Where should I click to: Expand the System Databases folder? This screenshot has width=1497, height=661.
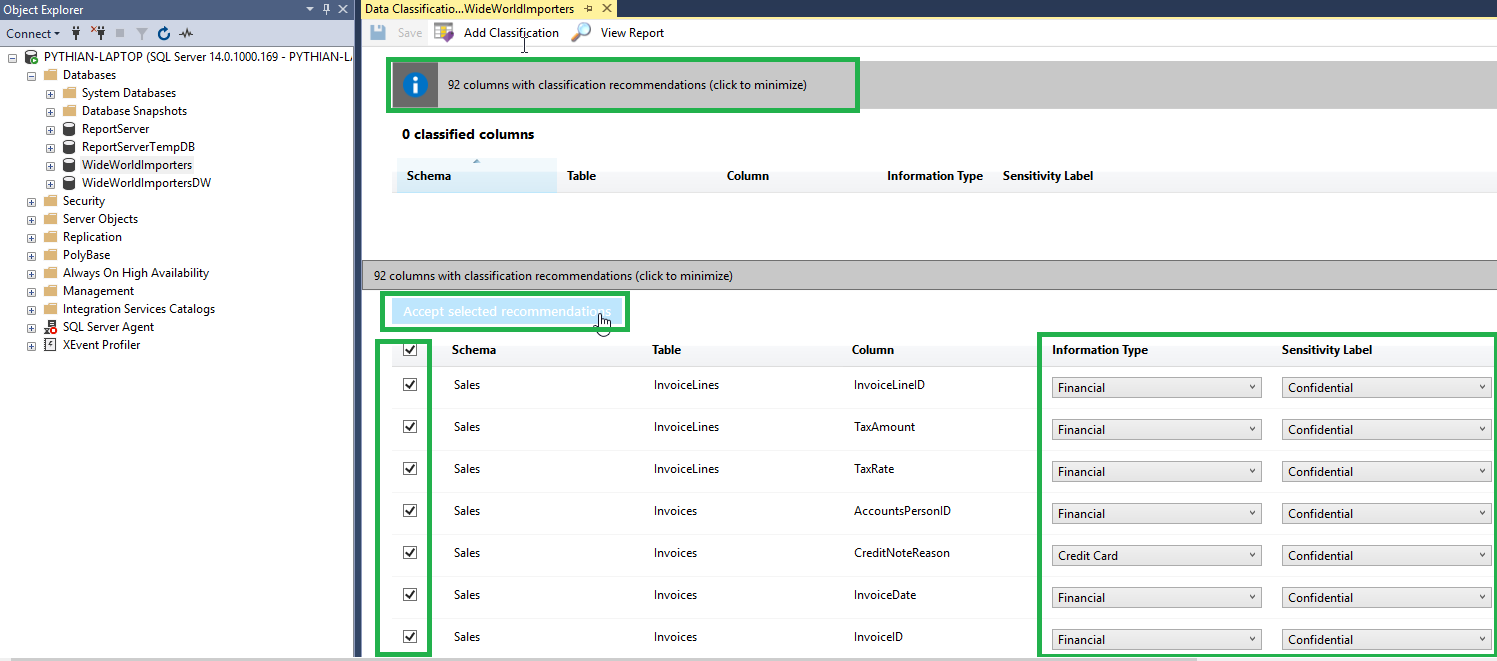click(50, 93)
